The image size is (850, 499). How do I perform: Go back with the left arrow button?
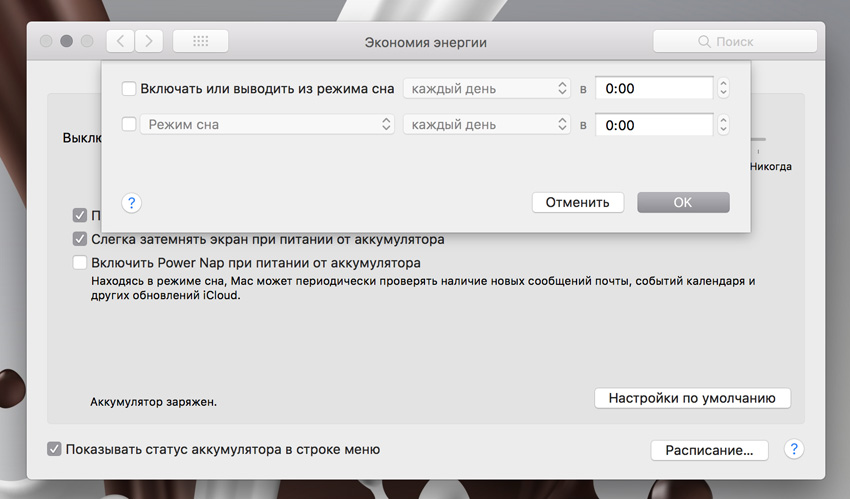[120, 41]
